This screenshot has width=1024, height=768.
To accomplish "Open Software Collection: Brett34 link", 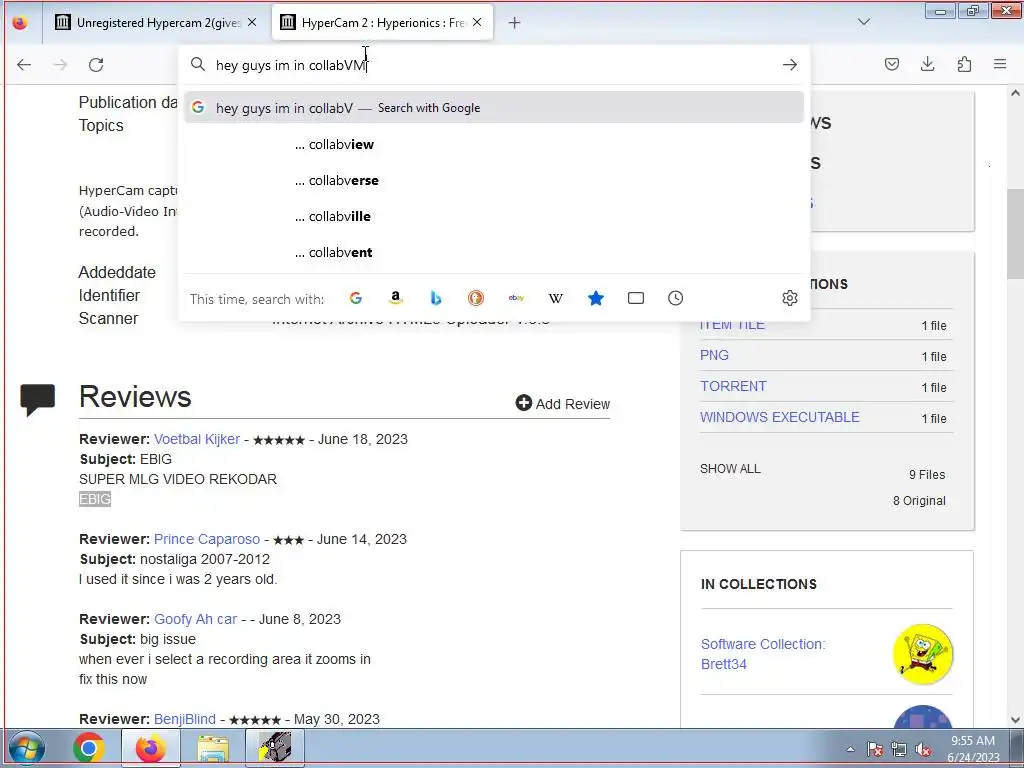I will tap(763, 654).
